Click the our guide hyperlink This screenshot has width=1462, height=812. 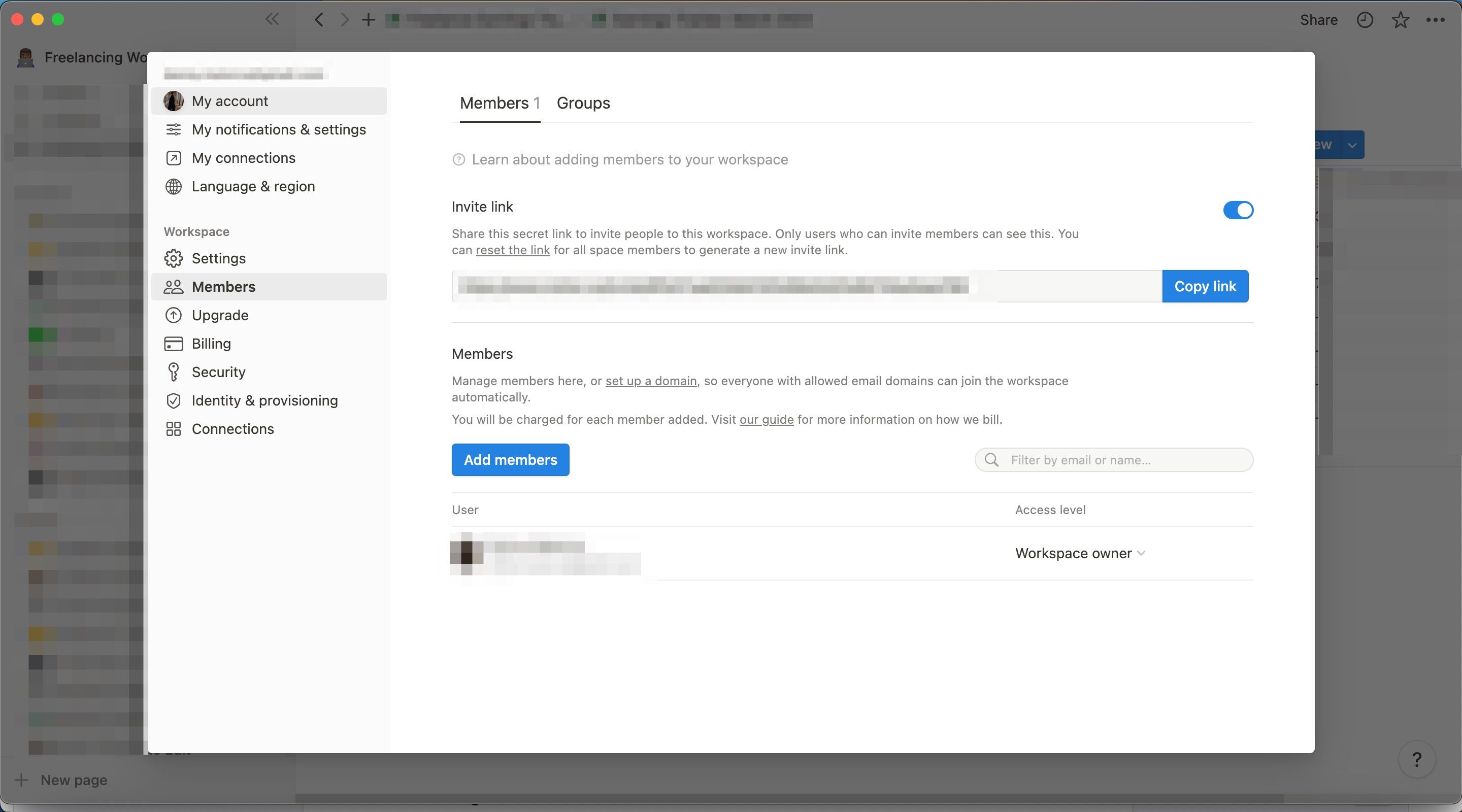(765, 420)
